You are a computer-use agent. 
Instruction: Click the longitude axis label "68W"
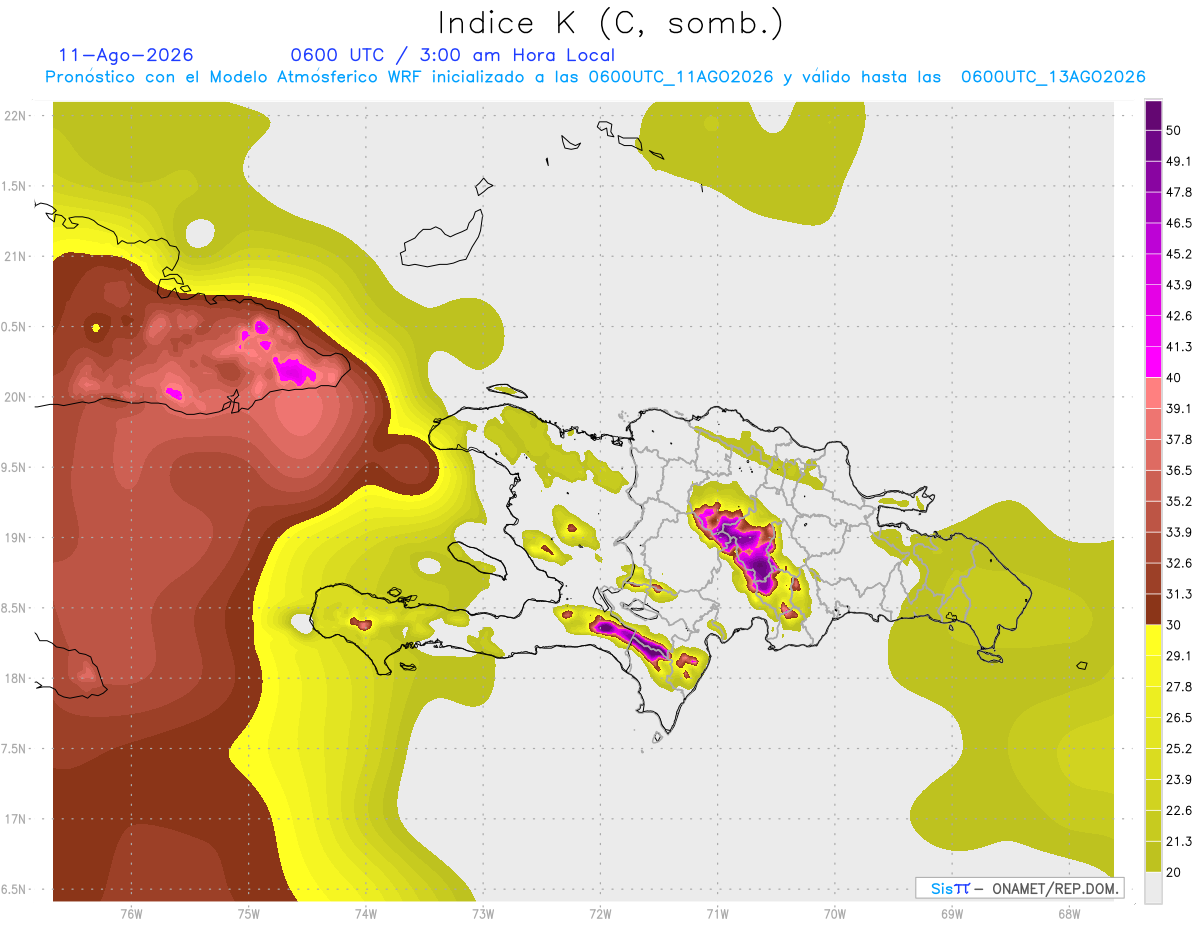click(1068, 914)
